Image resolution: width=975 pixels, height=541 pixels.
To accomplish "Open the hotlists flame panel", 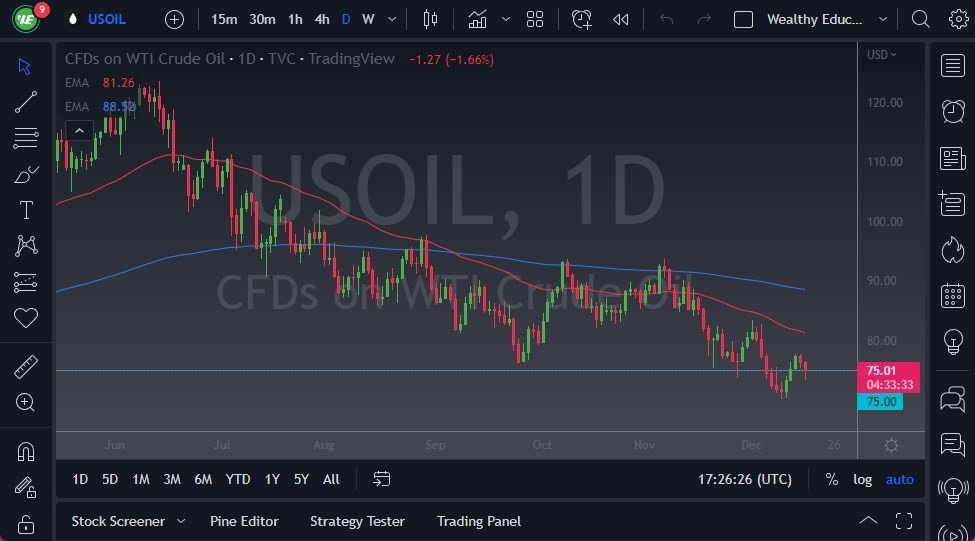I will (x=953, y=250).
